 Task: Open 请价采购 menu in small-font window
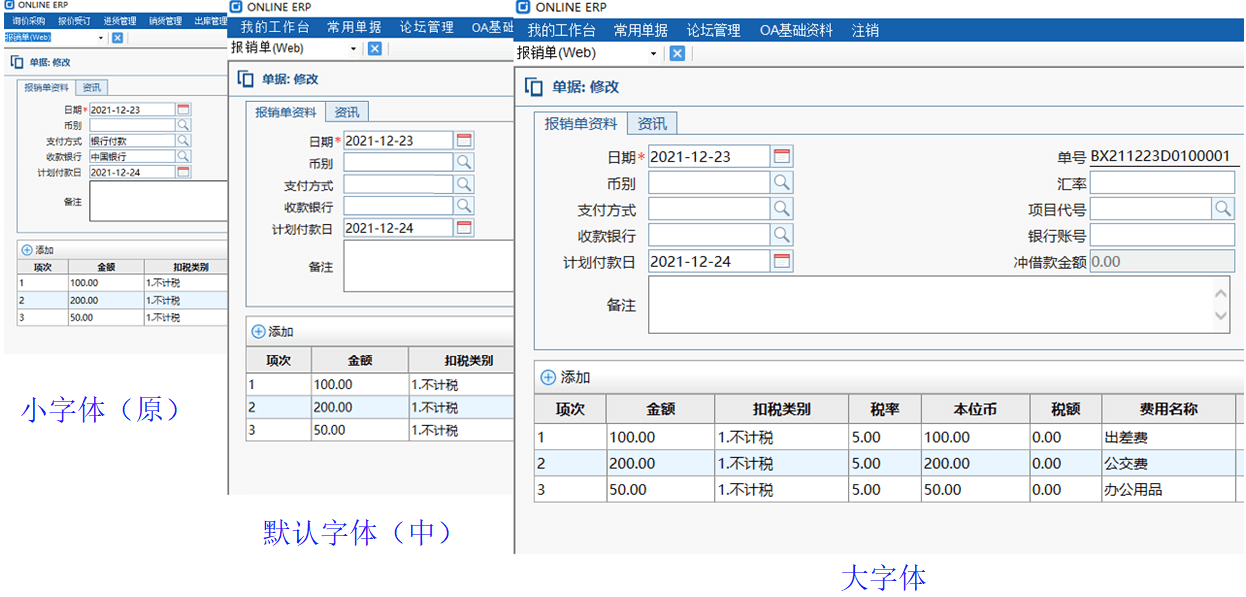(28, 21)
